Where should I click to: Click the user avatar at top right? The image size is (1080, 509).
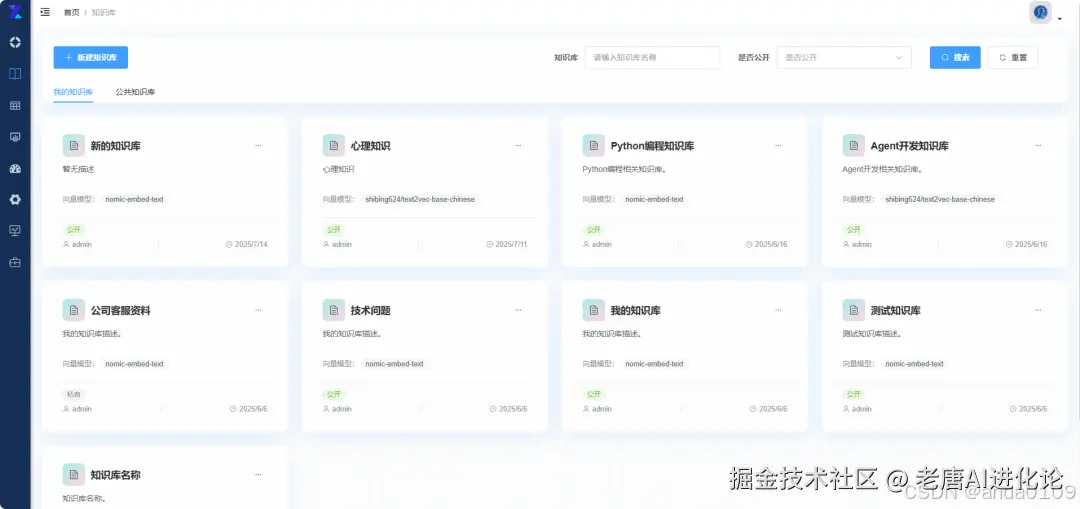(1040, 12)
